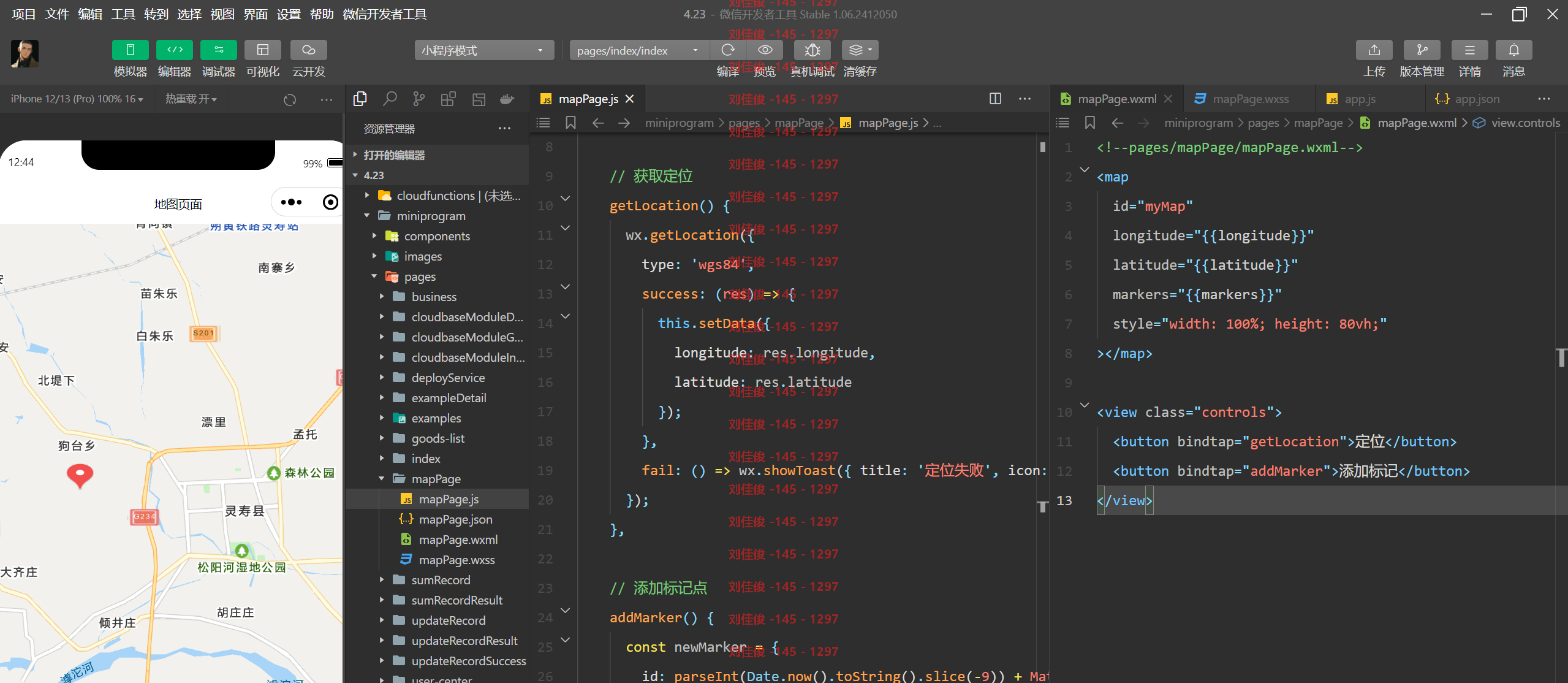Open the source control sidebar icon

click(x=419, y=99)
